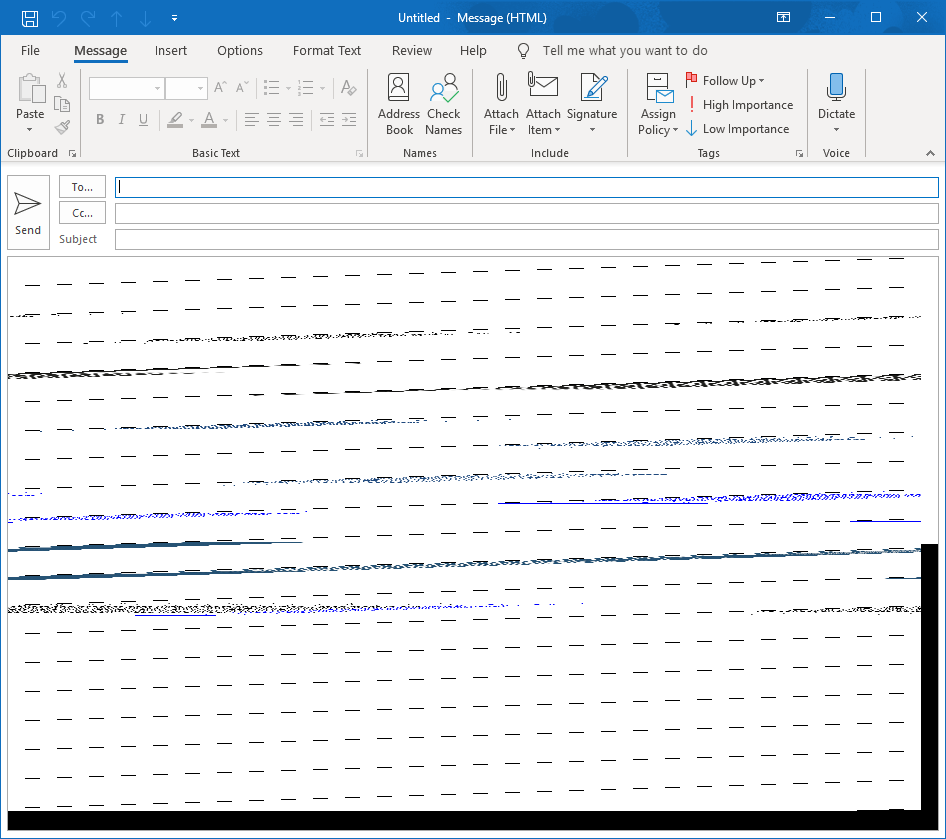Click the To... recipients button

pyautogui.click(x=82, y=187)
